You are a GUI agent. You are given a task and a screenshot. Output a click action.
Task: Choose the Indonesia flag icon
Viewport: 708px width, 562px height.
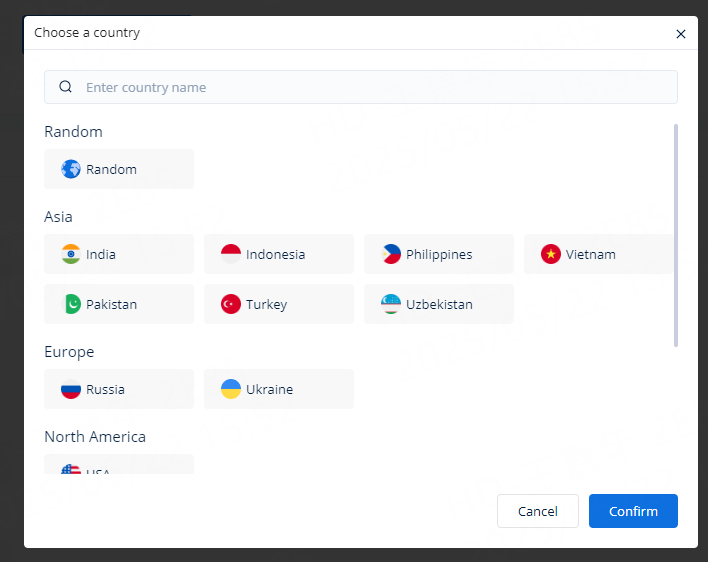point(231,254)
